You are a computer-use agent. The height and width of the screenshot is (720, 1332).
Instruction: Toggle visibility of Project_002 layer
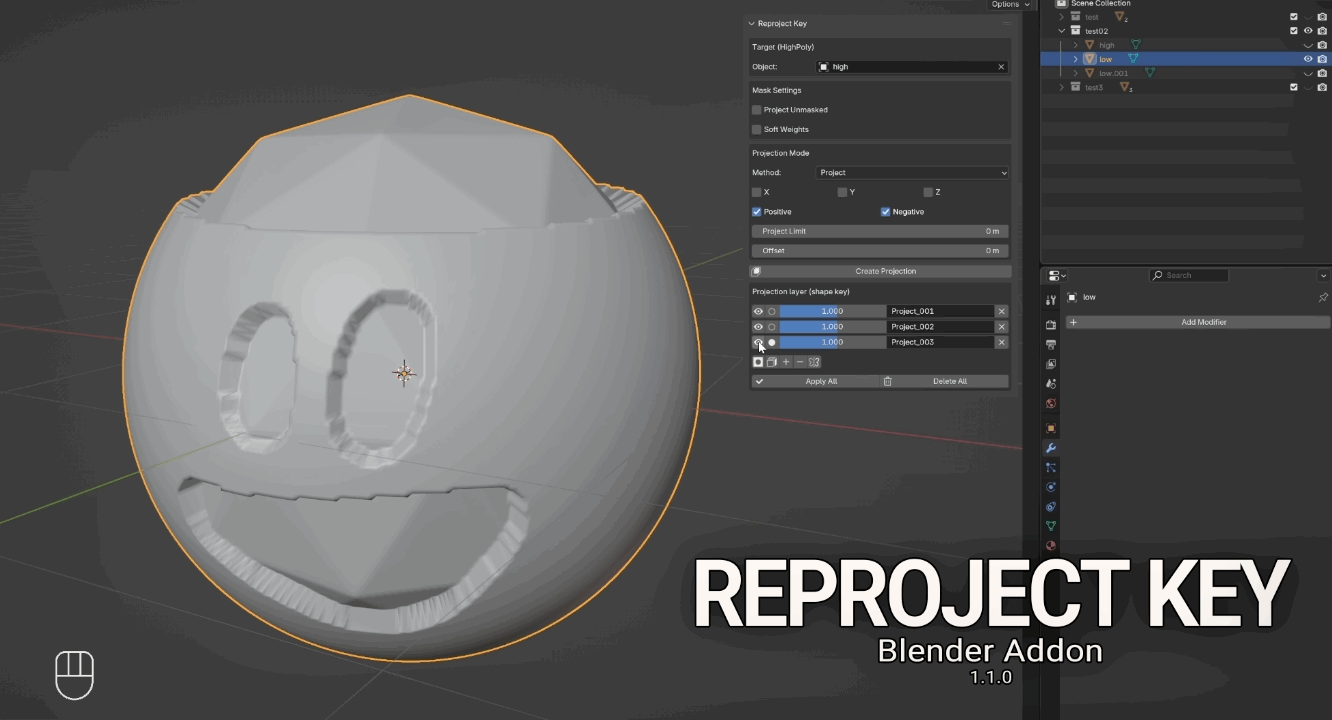coord(758,327)
